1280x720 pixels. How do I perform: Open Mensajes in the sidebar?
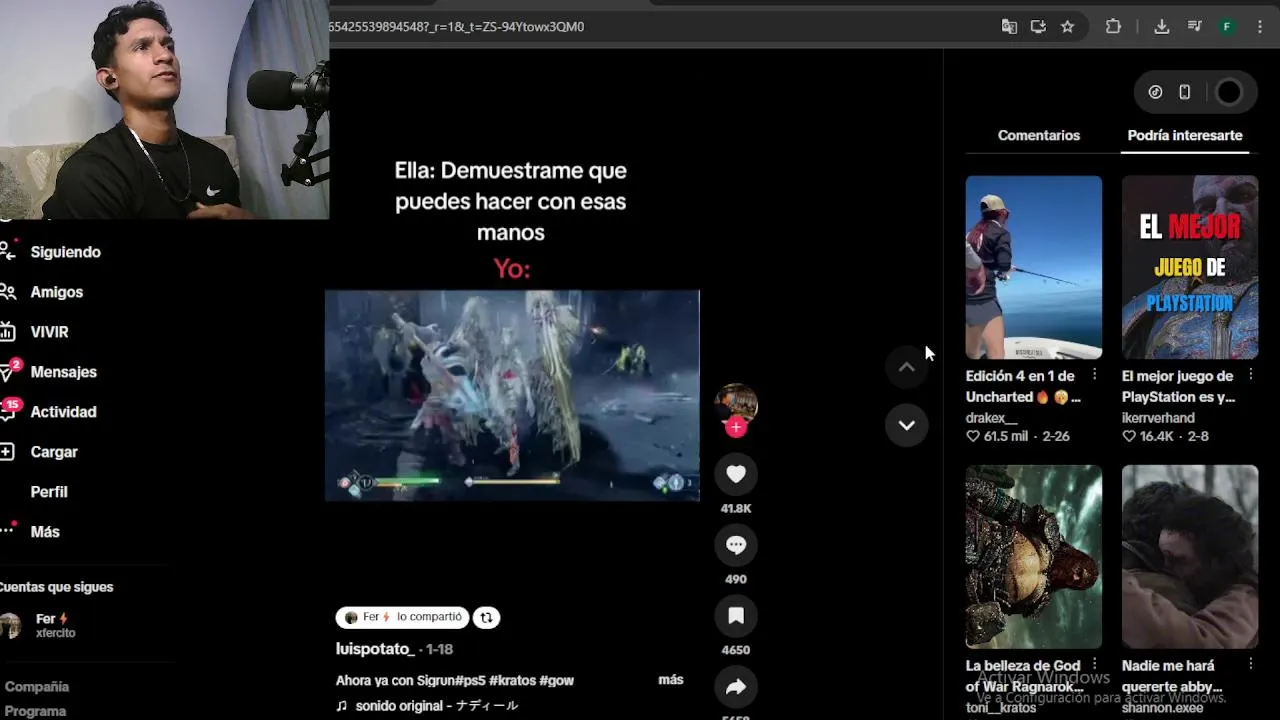point(63,372)
